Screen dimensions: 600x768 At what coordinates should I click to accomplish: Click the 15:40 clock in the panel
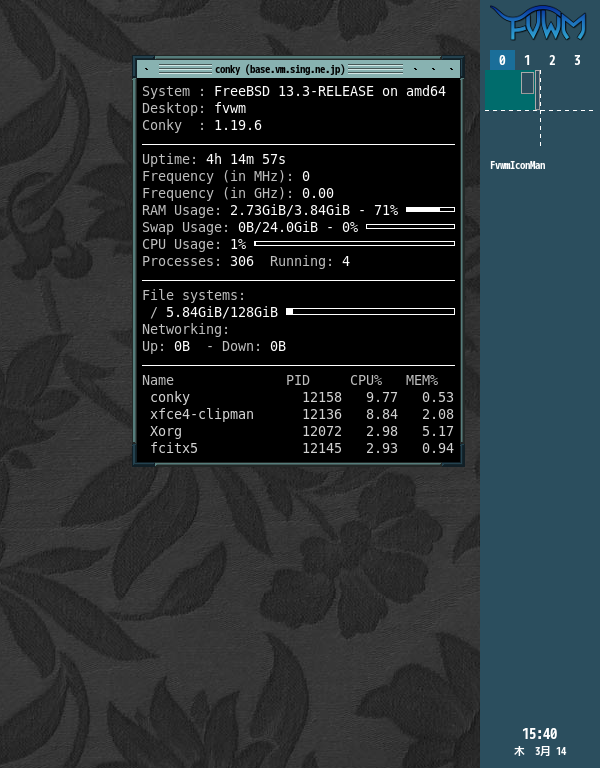[x=539, y=734]
